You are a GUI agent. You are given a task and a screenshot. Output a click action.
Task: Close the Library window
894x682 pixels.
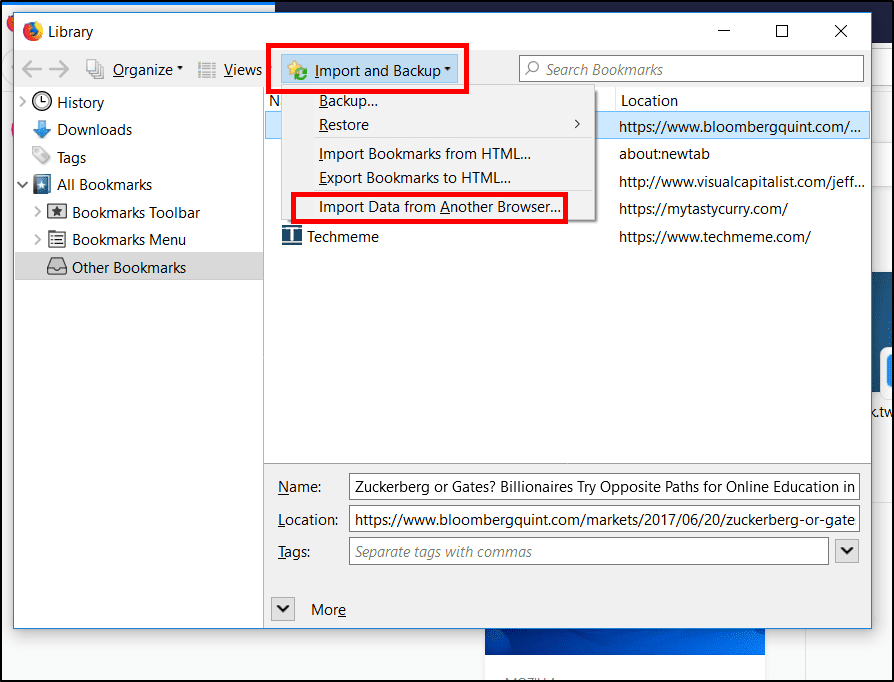coord(841,31)
